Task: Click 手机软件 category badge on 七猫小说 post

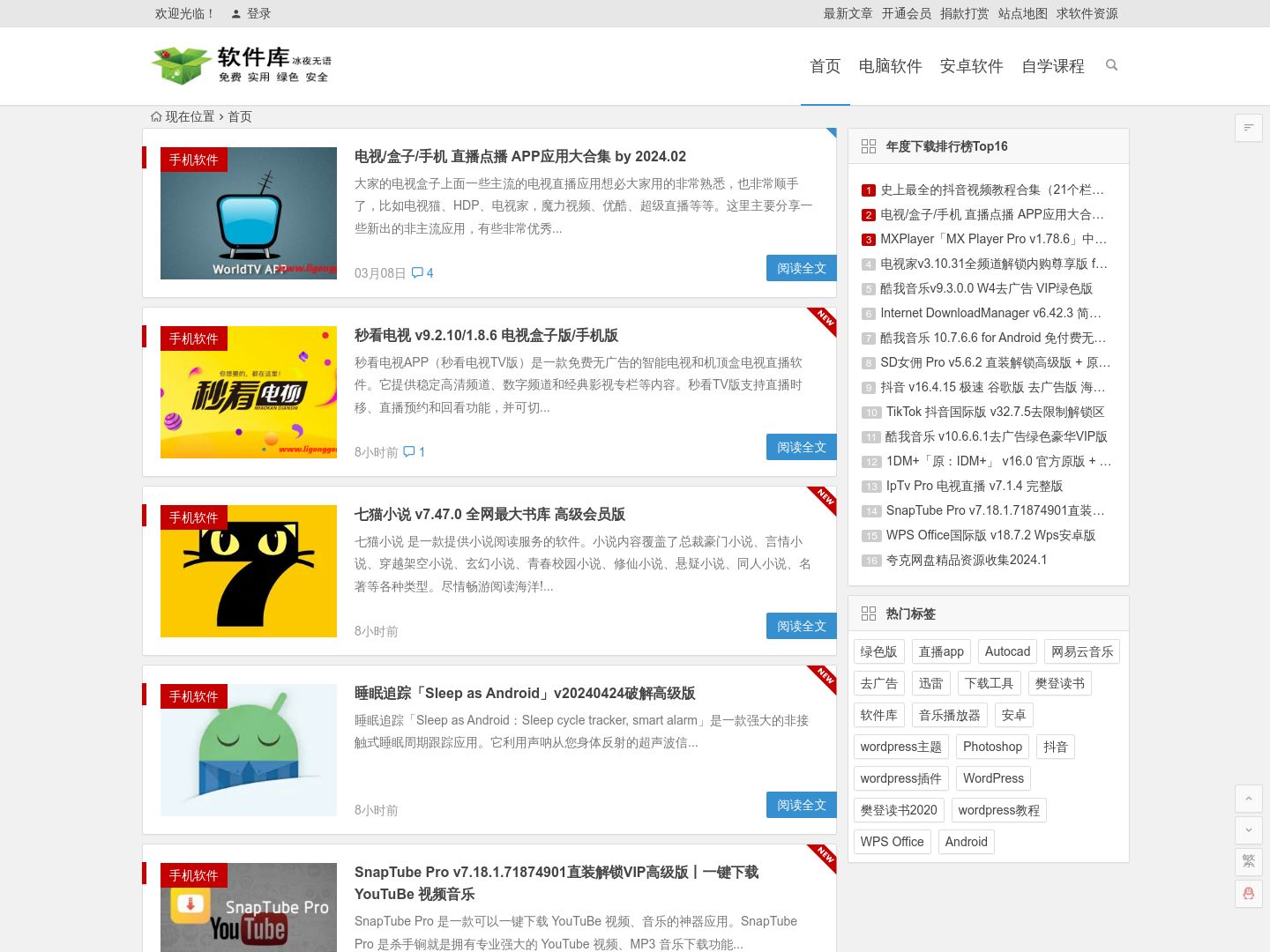Action: coord(194,517)
